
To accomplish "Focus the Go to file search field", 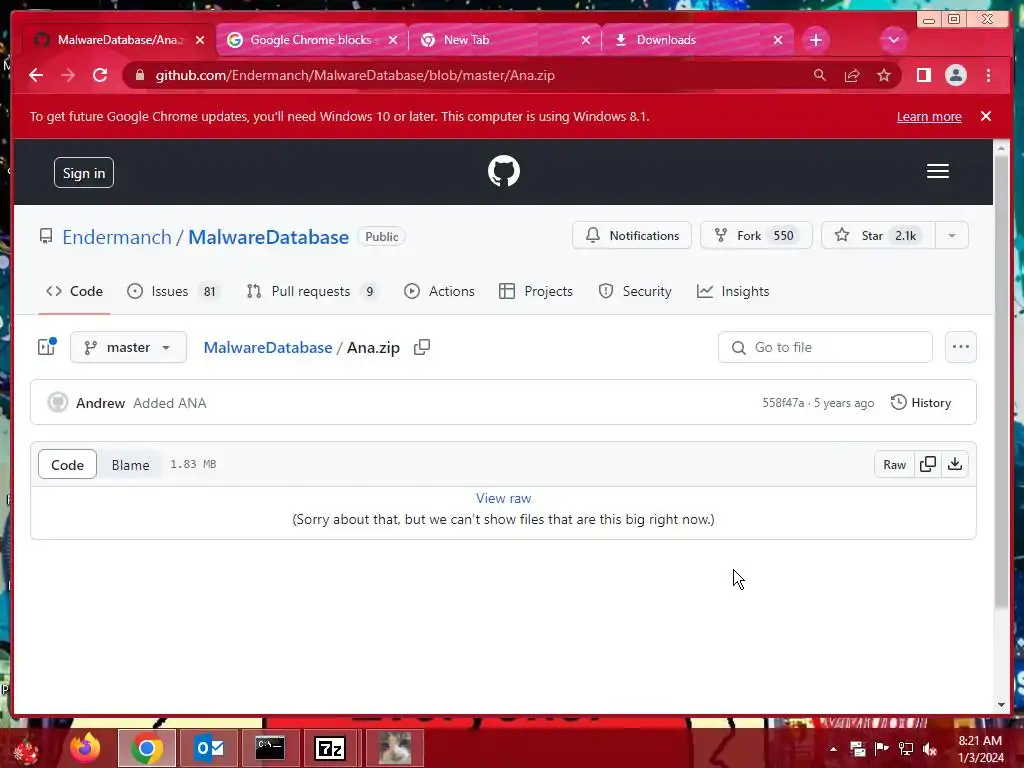I will point(825,347).
